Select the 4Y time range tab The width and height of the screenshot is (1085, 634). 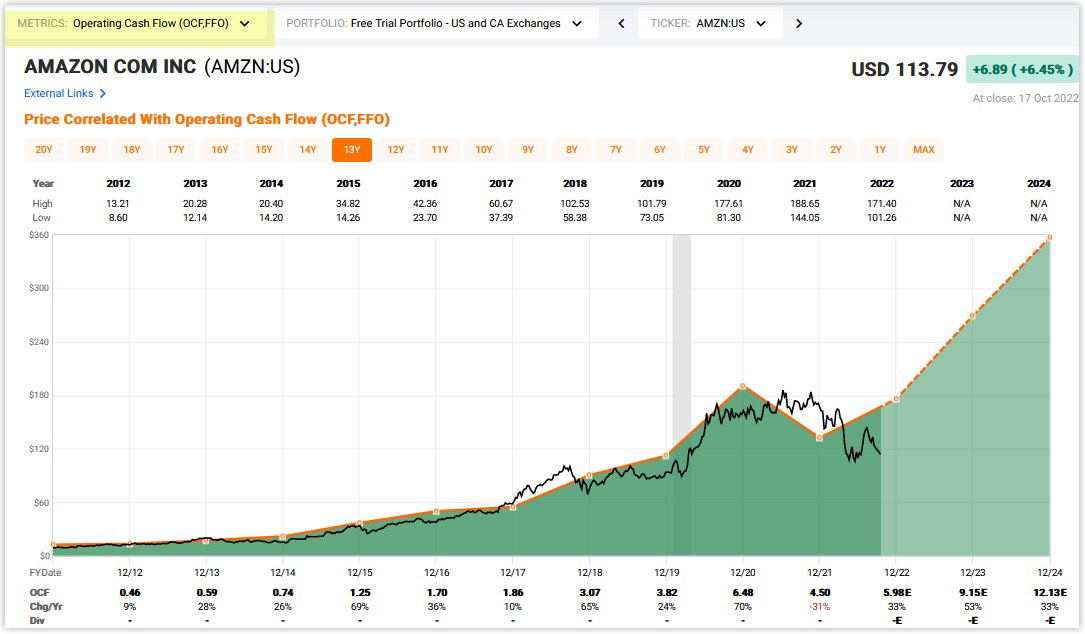(748, 150)
